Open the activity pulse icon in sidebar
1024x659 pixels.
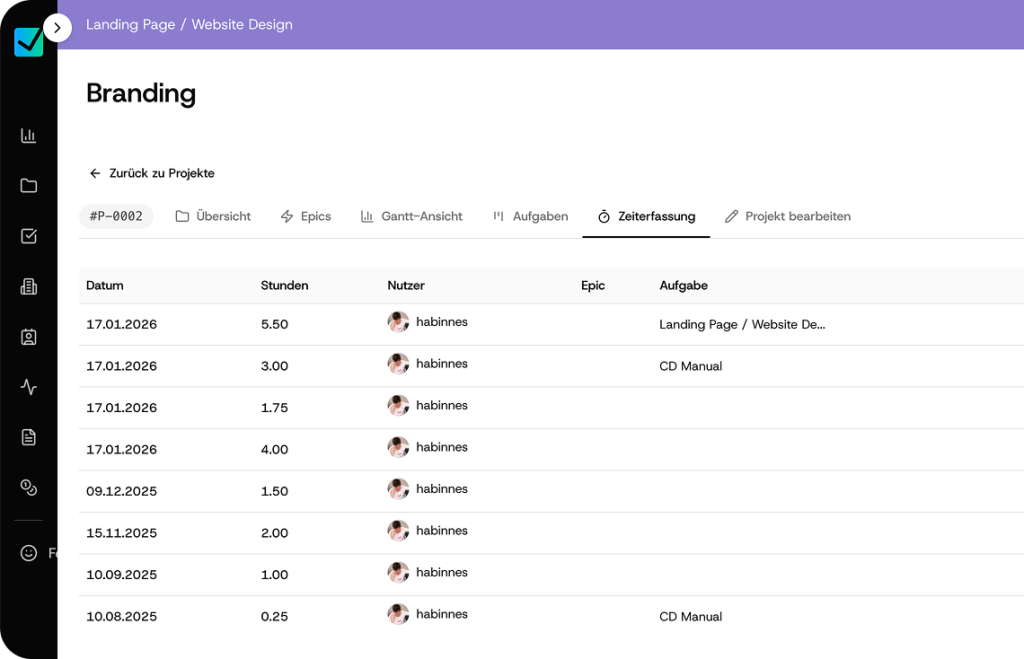pos(29,387)
